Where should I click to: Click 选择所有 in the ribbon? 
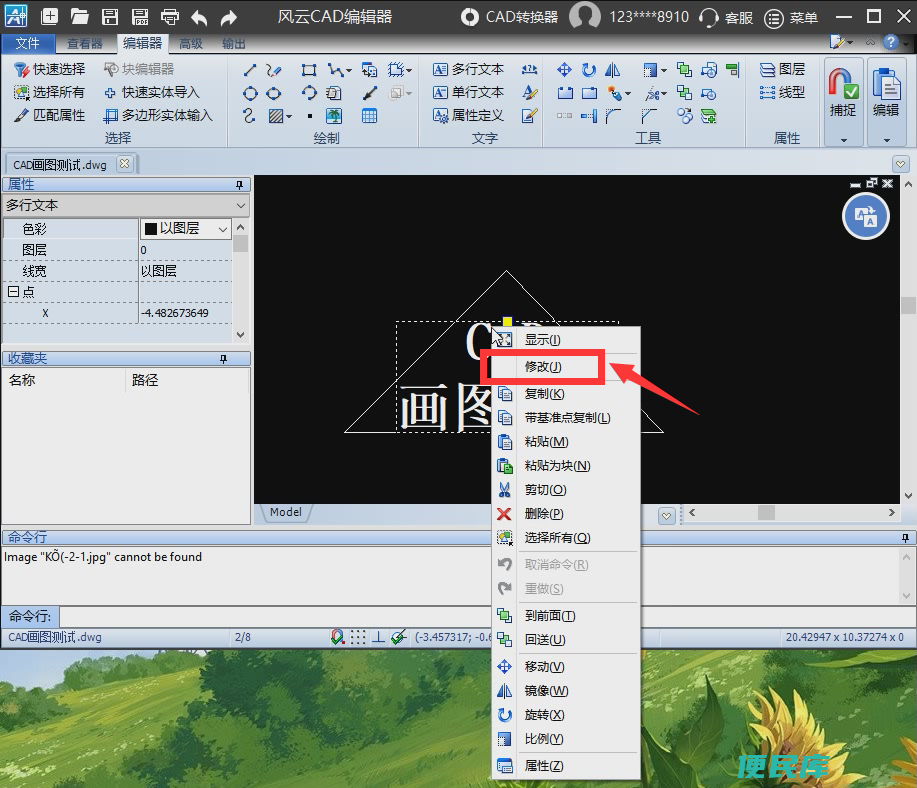(x=50, y=92)
